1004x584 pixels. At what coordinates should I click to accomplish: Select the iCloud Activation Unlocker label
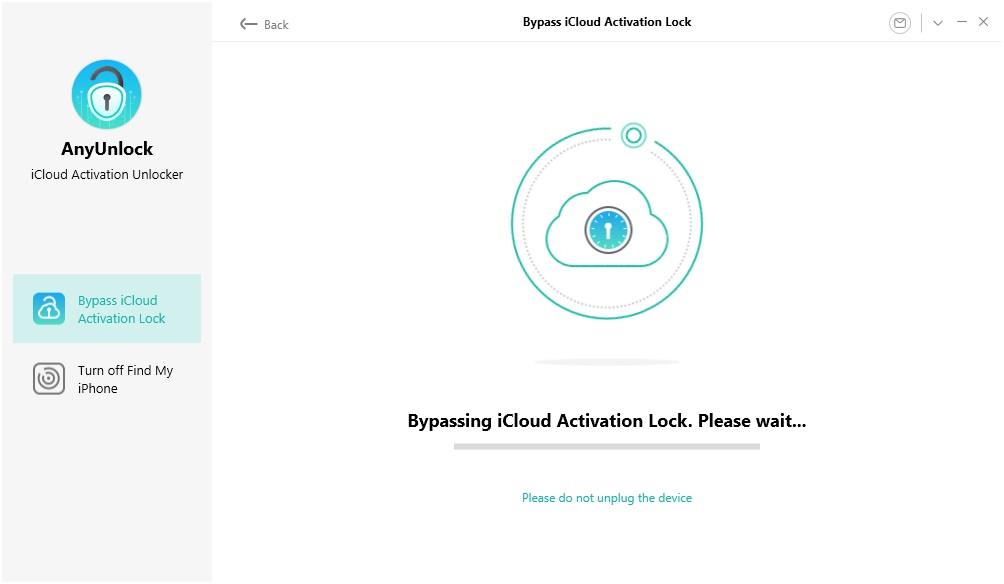click(106, 174)
